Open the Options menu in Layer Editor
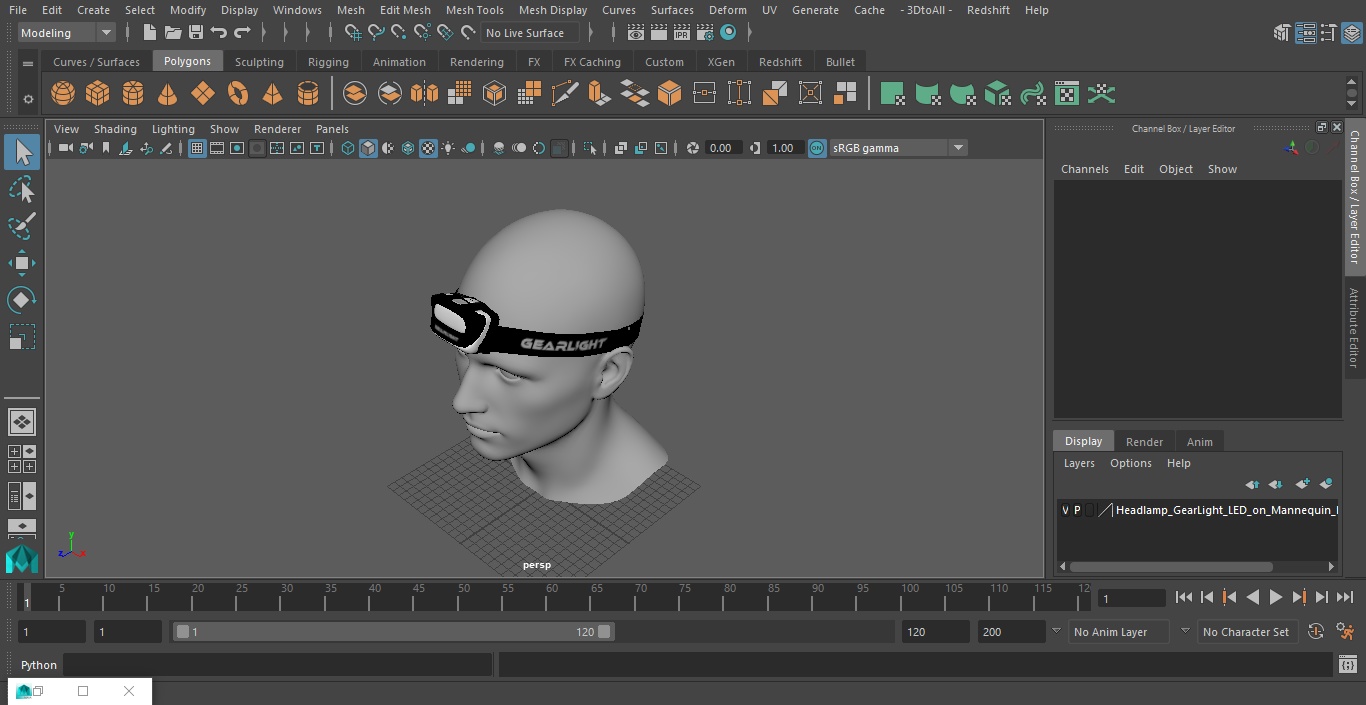This screenshot has height=705, width=1366. point(1131,463)
